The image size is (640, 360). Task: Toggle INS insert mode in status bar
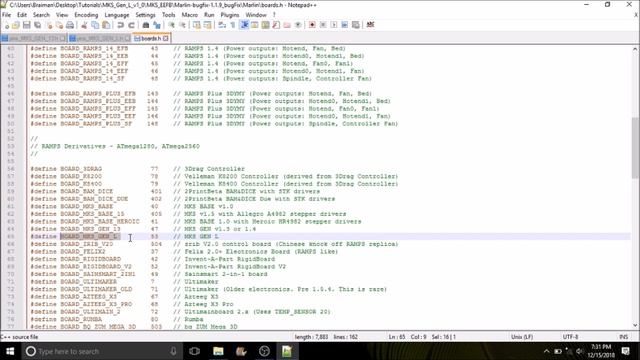[623, 337]
